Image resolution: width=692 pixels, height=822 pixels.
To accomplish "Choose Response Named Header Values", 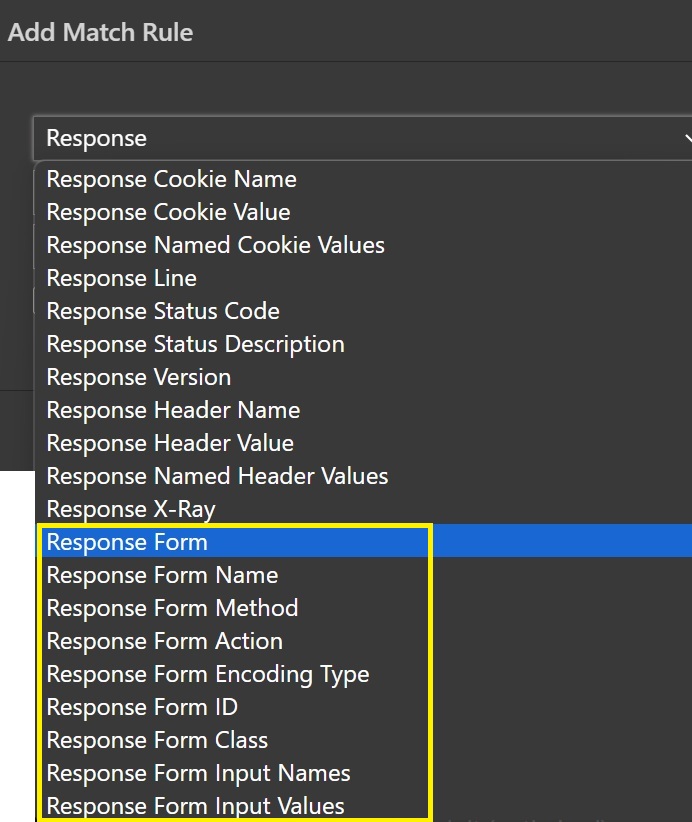I will click(x=217, y=477).
